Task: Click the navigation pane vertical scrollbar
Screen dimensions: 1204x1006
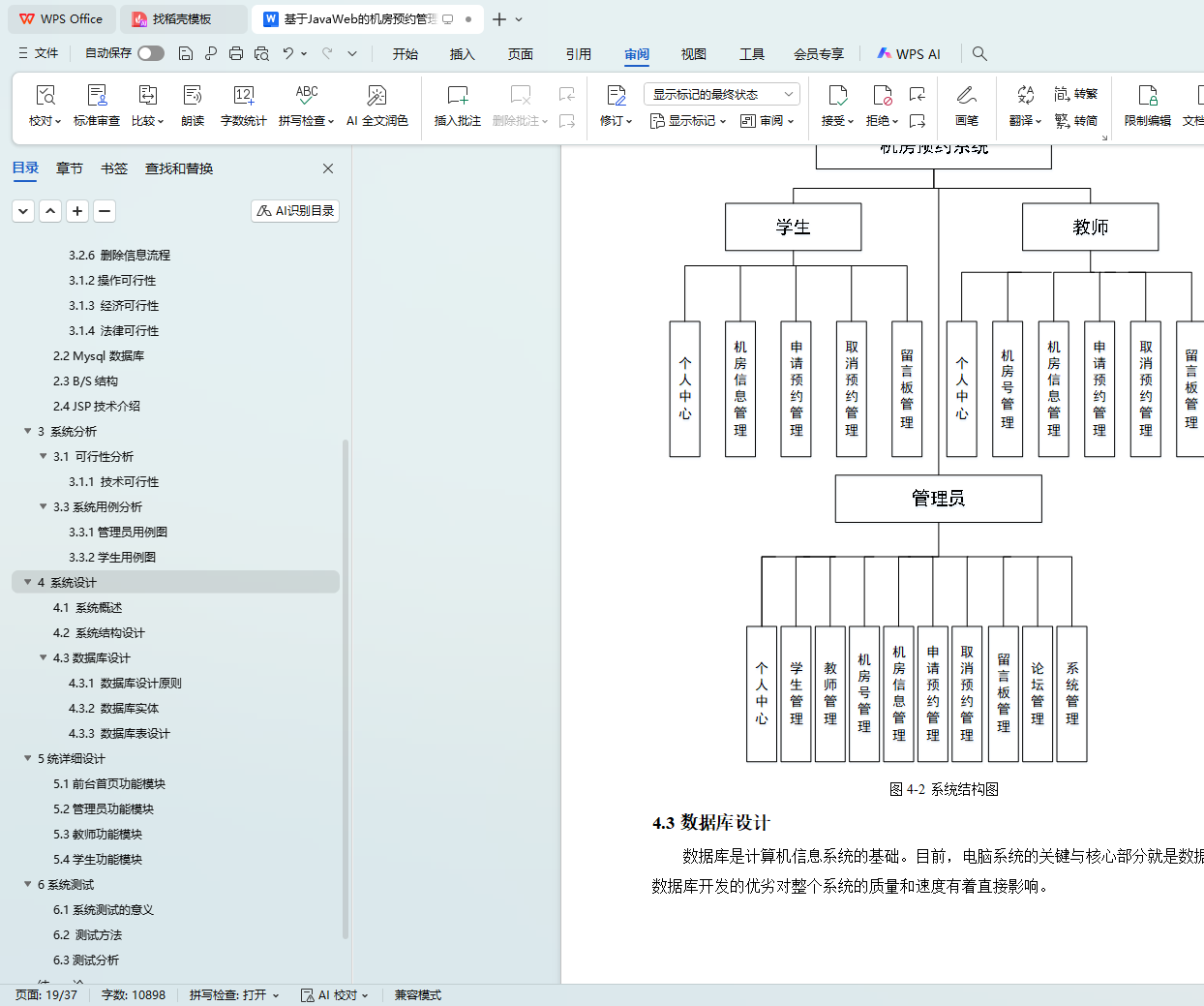Action: pos(346,687)
